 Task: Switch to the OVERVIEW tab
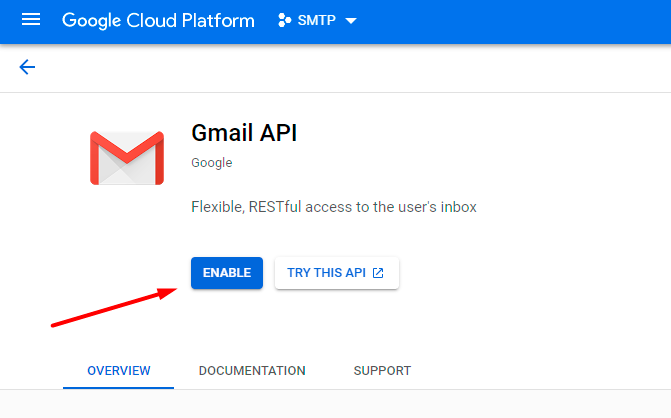click(x=119, y=371)
